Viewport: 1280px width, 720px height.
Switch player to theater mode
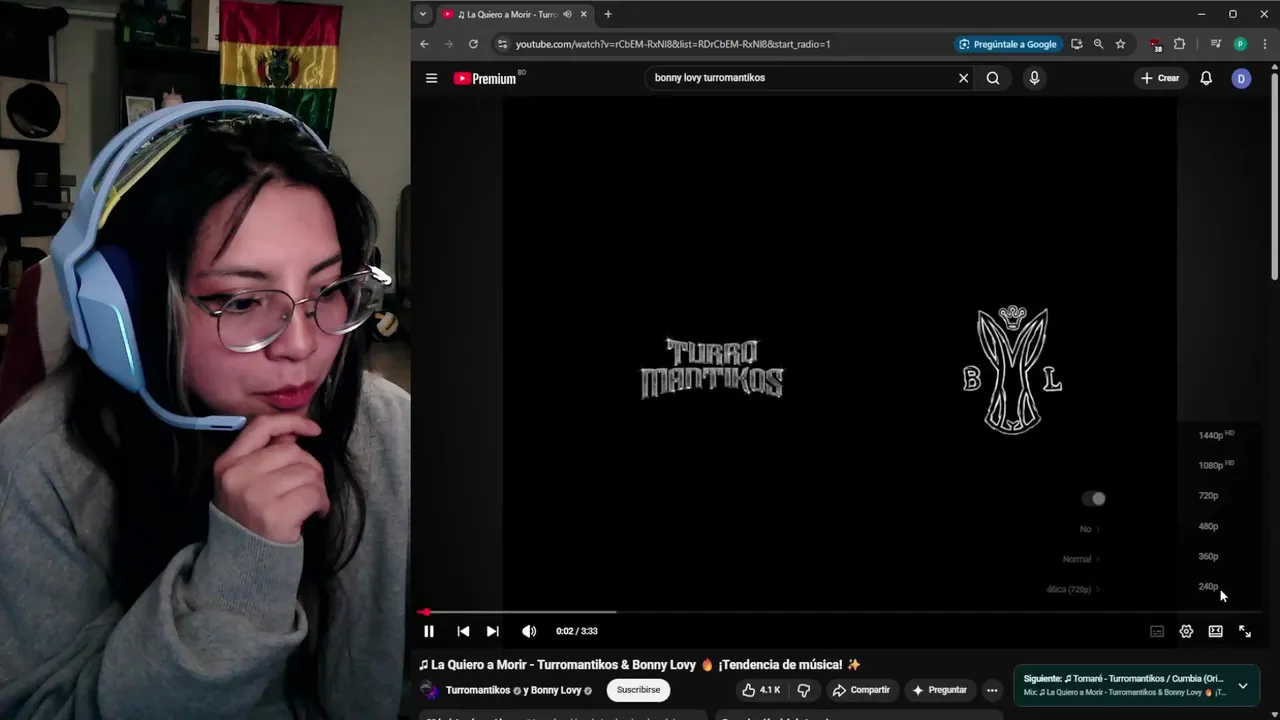pyautogui.click(x=1215, y=631)
